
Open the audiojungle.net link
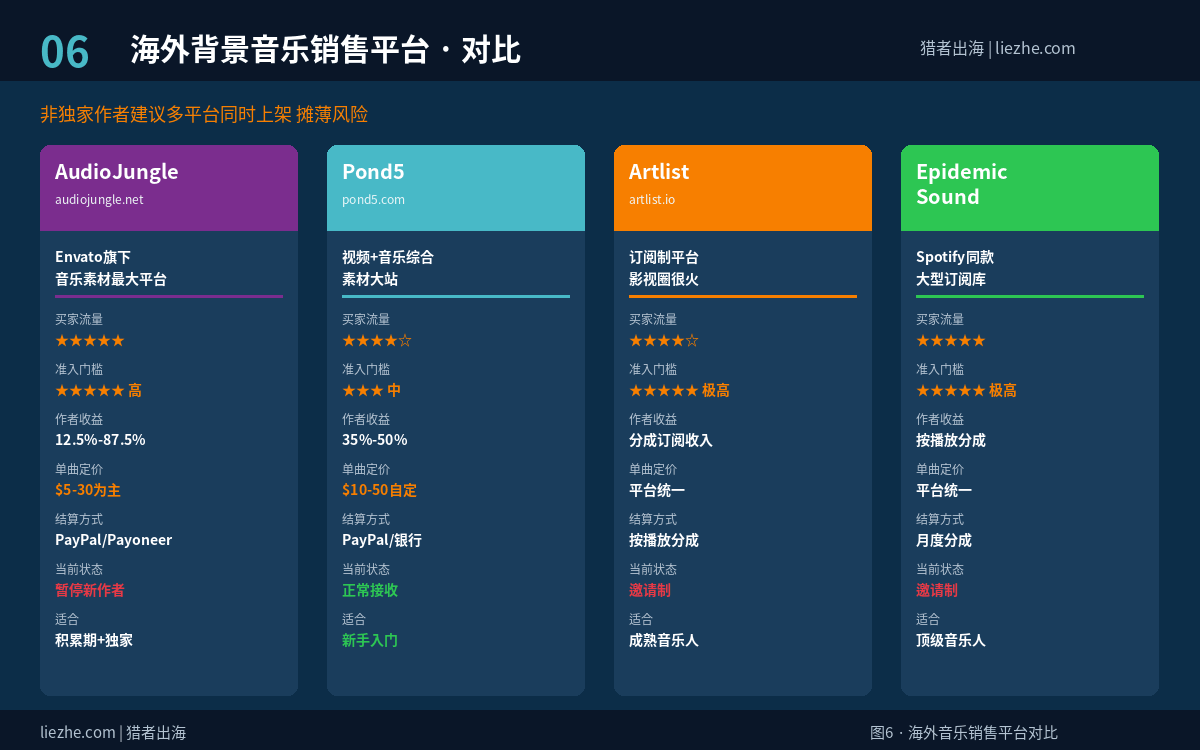point(99,199)
